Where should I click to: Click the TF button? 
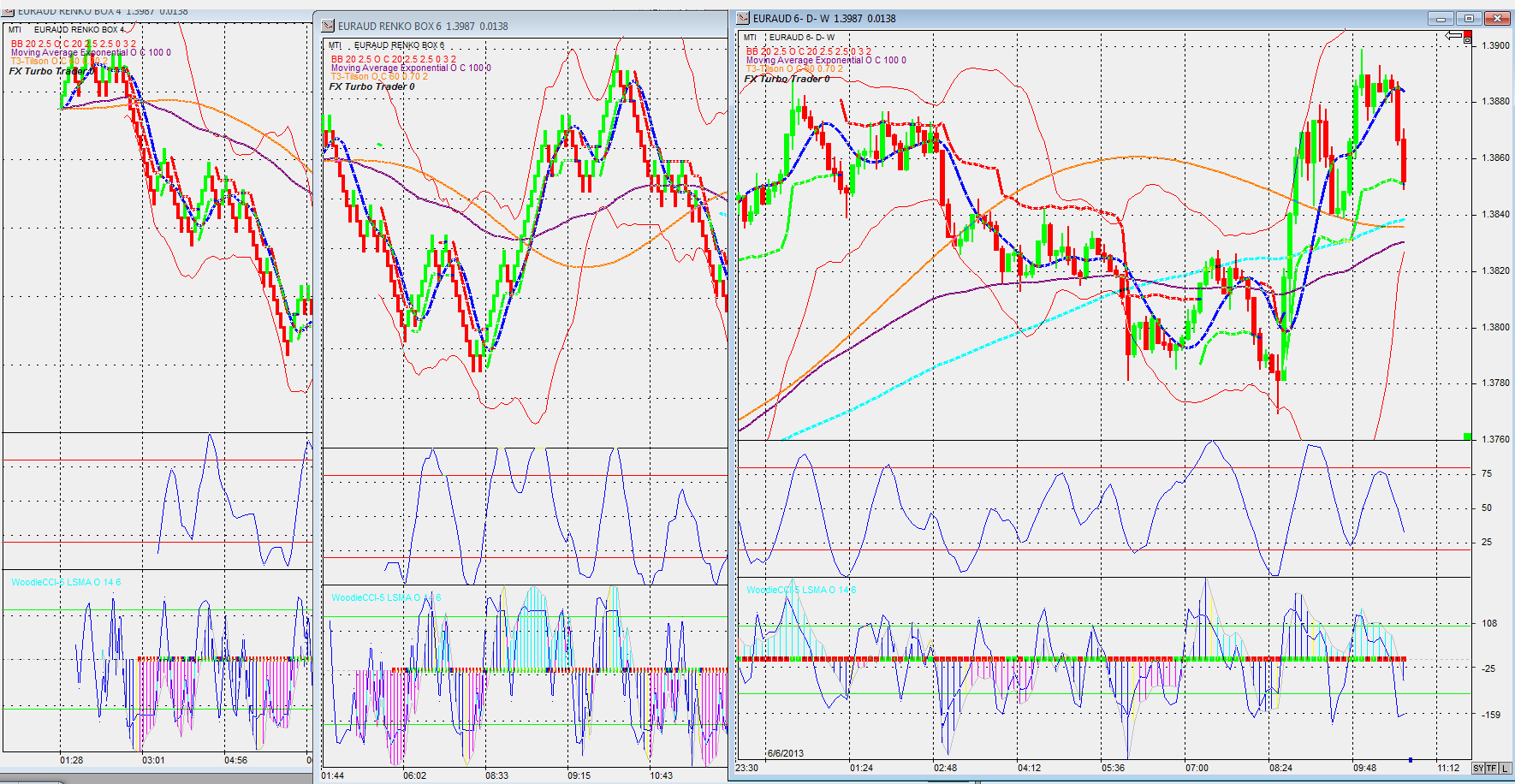point(1492,769)
